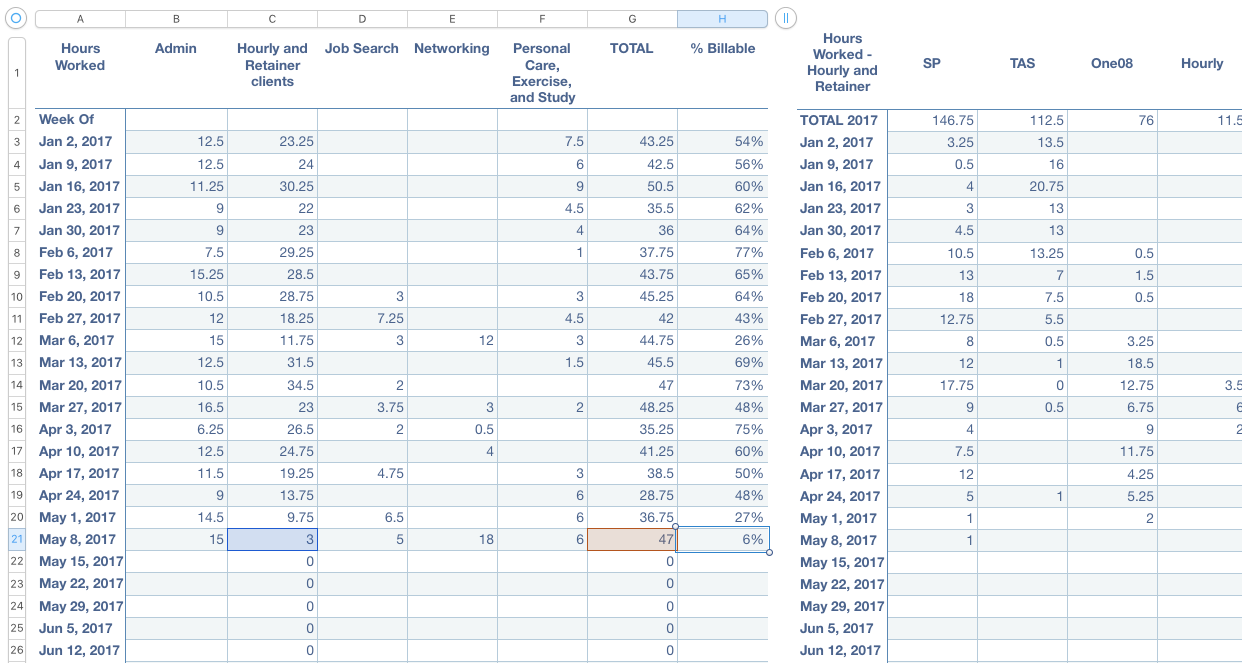Click the add-column handle beside column H

click(785, 18)
